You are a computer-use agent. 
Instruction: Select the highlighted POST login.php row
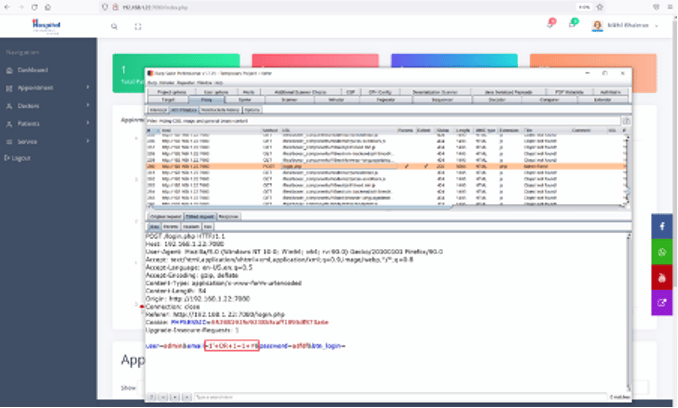pos(300,165)
